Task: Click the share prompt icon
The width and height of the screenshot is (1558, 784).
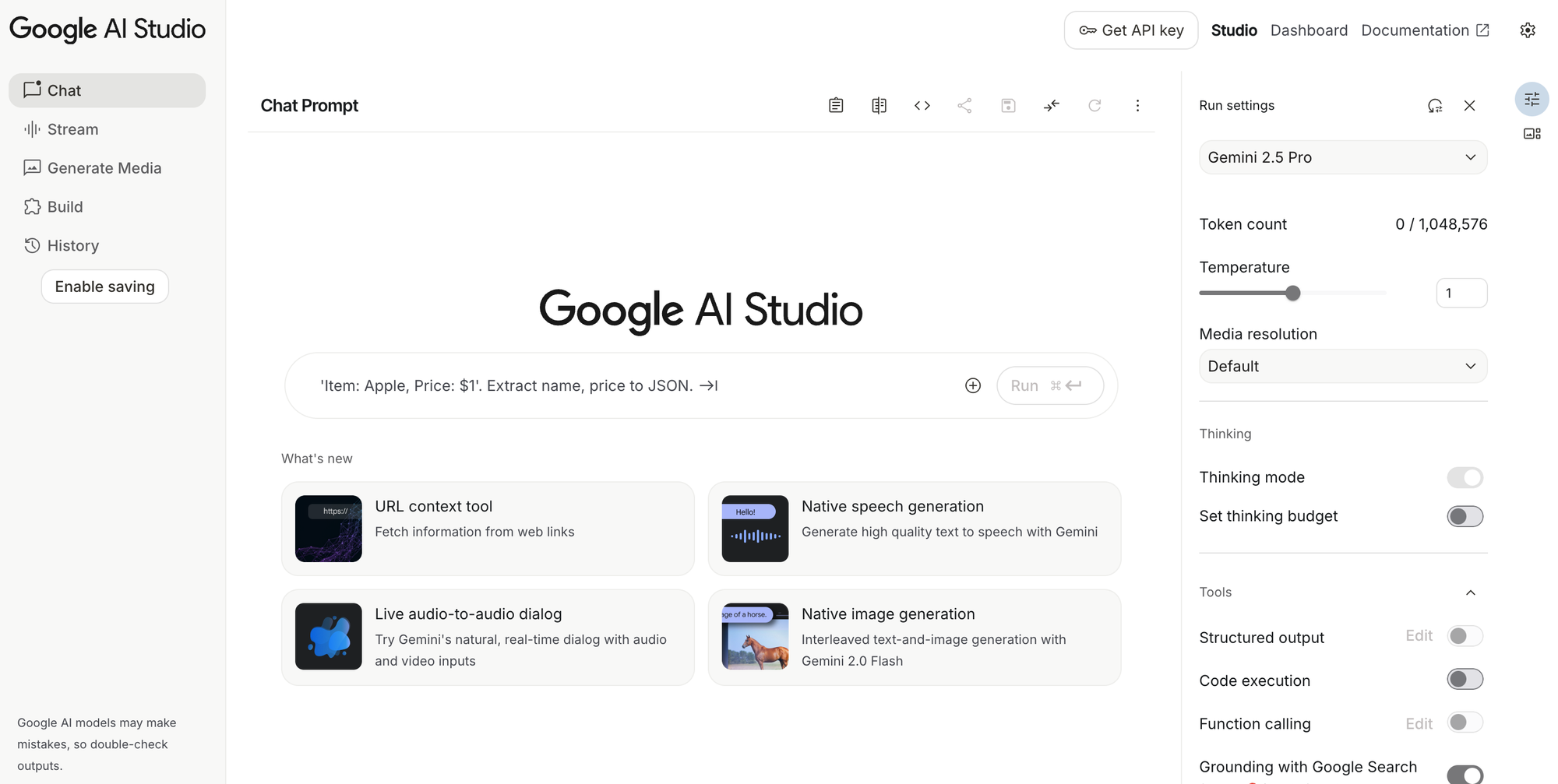Action: click(965, 105)
